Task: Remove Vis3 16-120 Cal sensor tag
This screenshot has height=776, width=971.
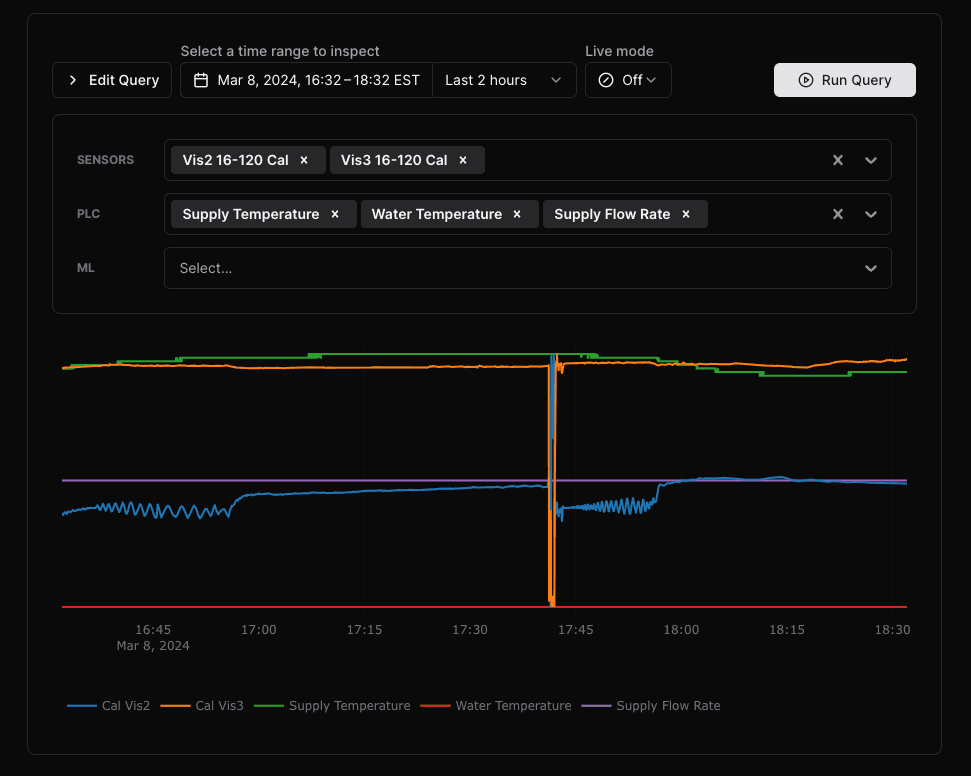Action: [x=463, y=160]
